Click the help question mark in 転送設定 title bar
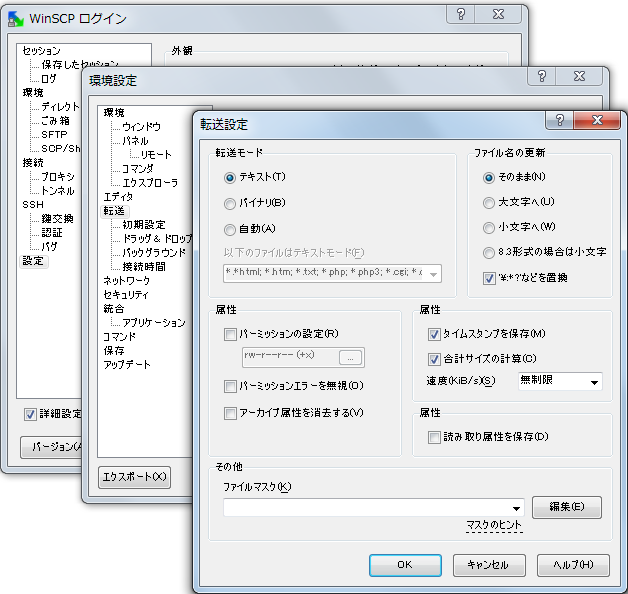This screenshot has width=628, height=594. click(x=558, y=121)
